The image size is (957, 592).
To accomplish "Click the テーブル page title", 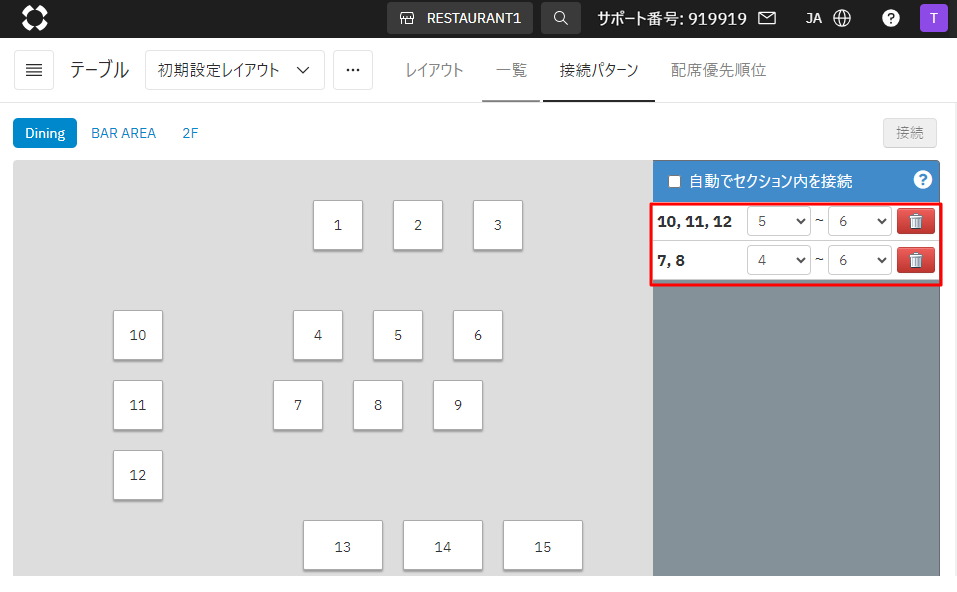I will [99, 70].
